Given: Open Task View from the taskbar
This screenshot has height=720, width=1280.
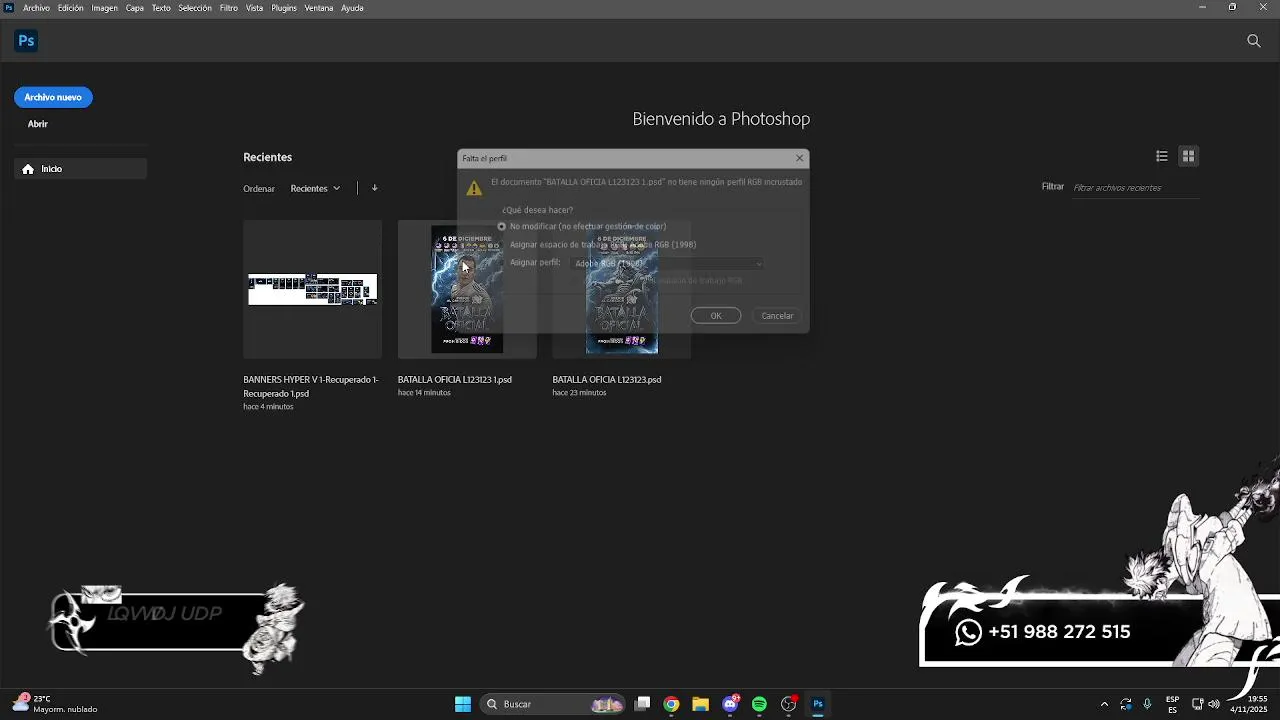Looking at the screenshot, I should pos(643,704).
